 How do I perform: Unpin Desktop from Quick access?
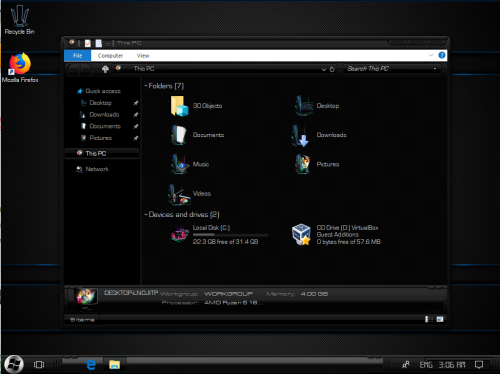tap(136, 103)
